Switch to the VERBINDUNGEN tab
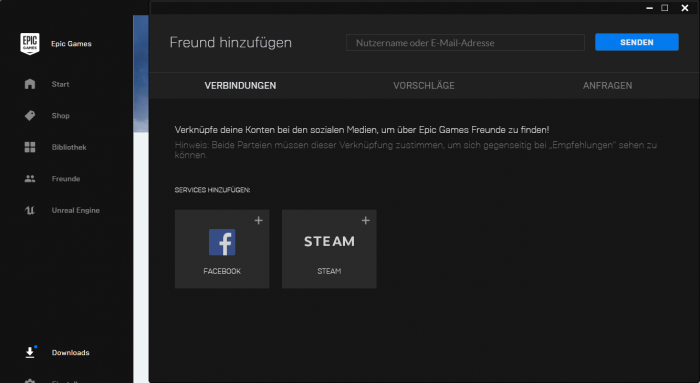This screenshot has width=700, height=383. [x=240, y=86]
